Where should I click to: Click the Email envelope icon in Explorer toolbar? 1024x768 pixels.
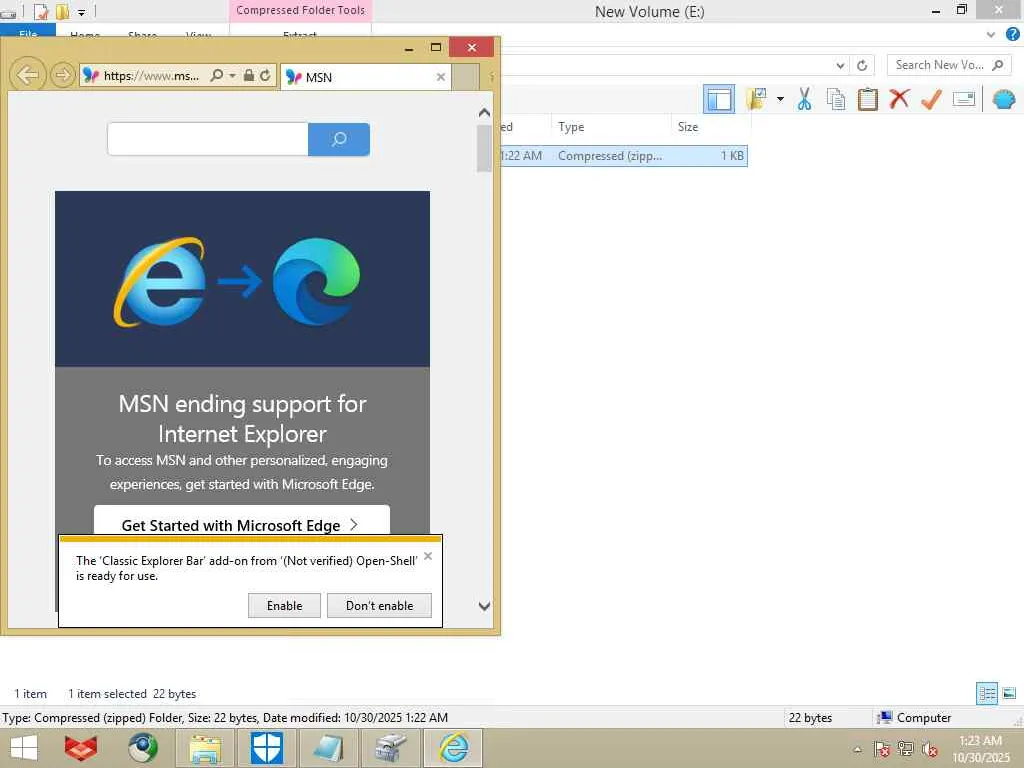point(964,99)
